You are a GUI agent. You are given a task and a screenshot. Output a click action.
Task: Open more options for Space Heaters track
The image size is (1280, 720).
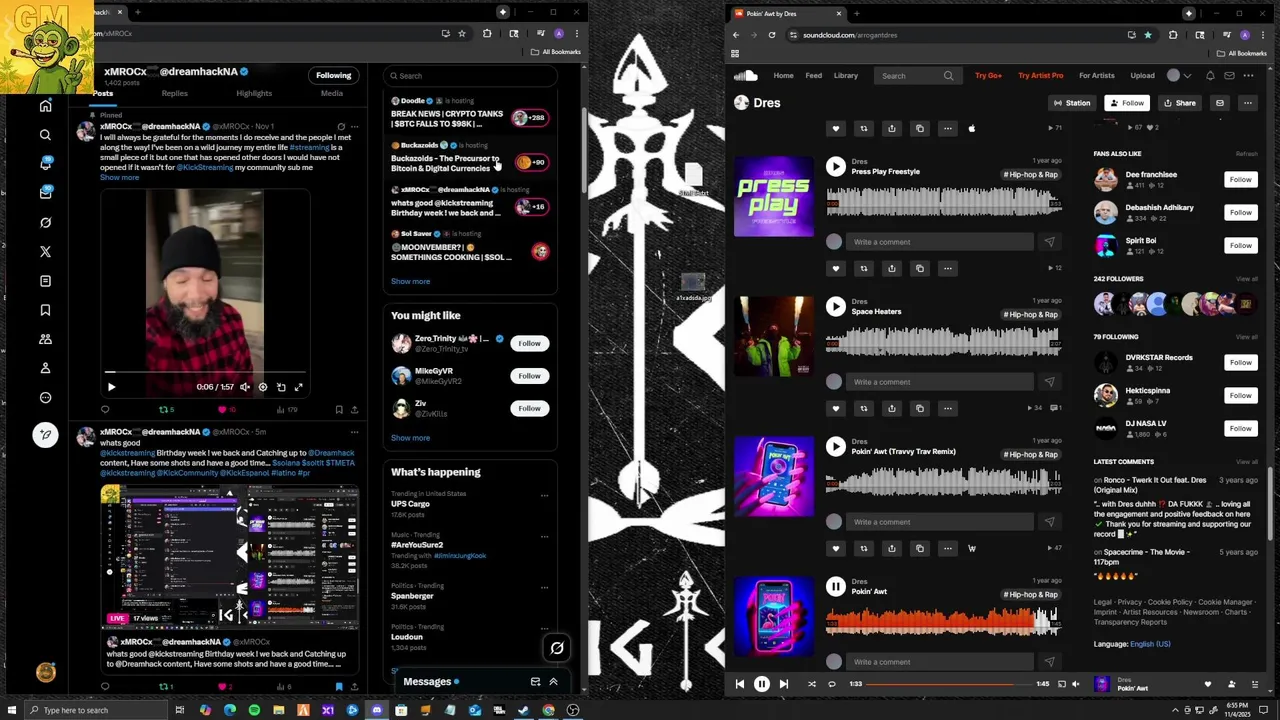(948, 408)
